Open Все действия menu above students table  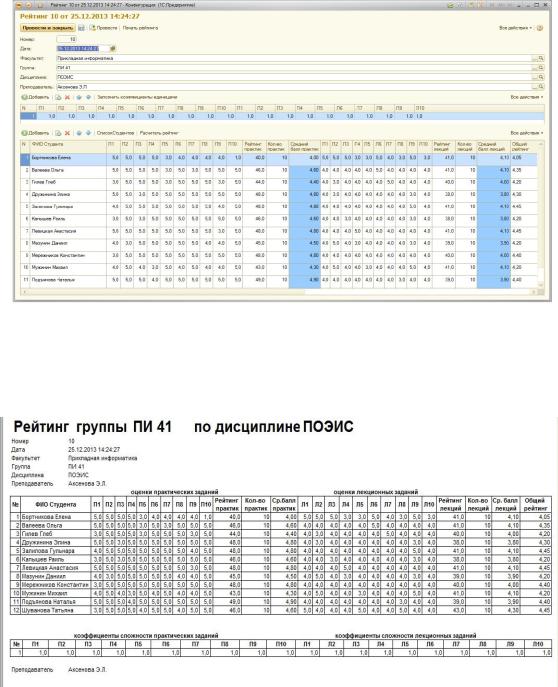click(x=527, y=133)
